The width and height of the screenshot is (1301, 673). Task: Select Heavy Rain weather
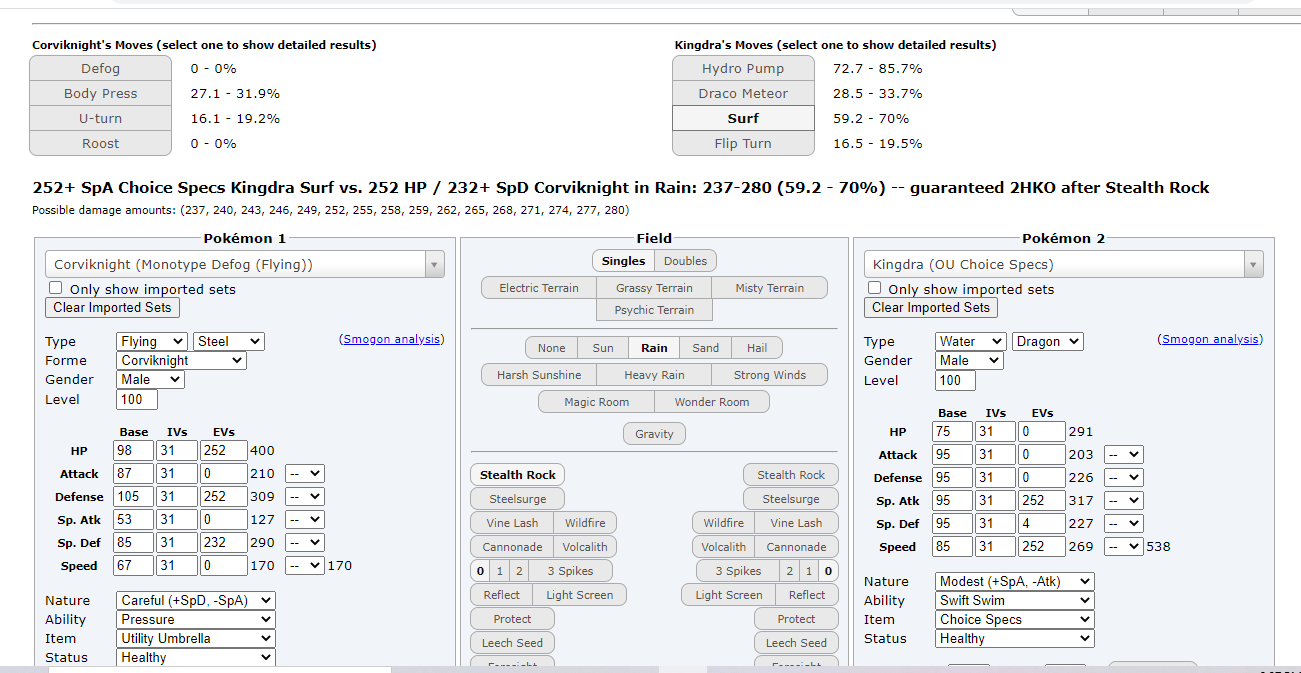pyautogui.click(x=655, y=375)
